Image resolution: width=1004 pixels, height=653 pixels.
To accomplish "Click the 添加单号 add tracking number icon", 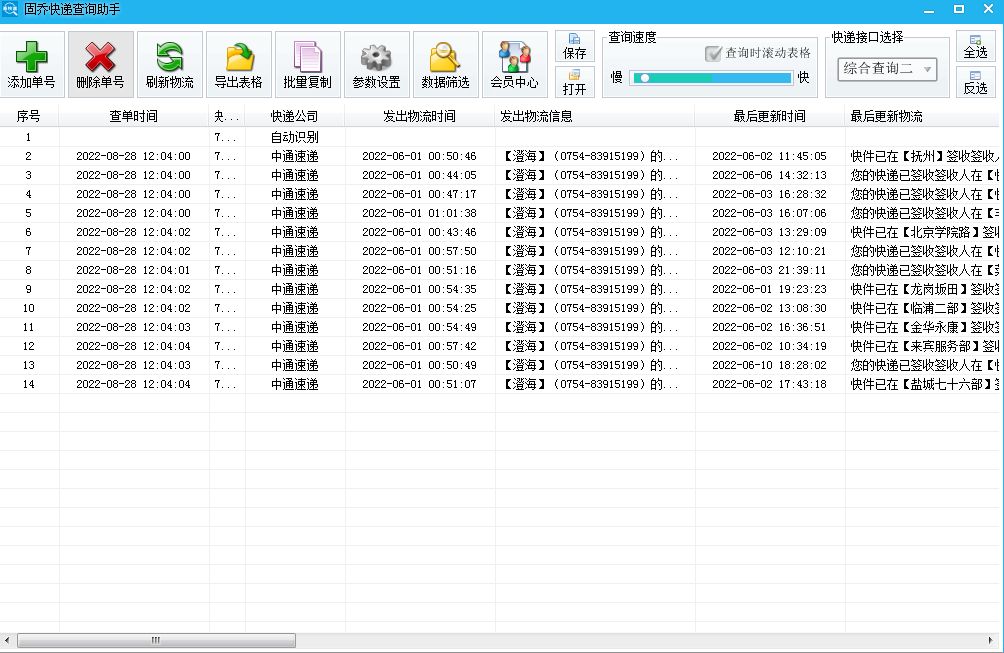I will pos(31,63).
